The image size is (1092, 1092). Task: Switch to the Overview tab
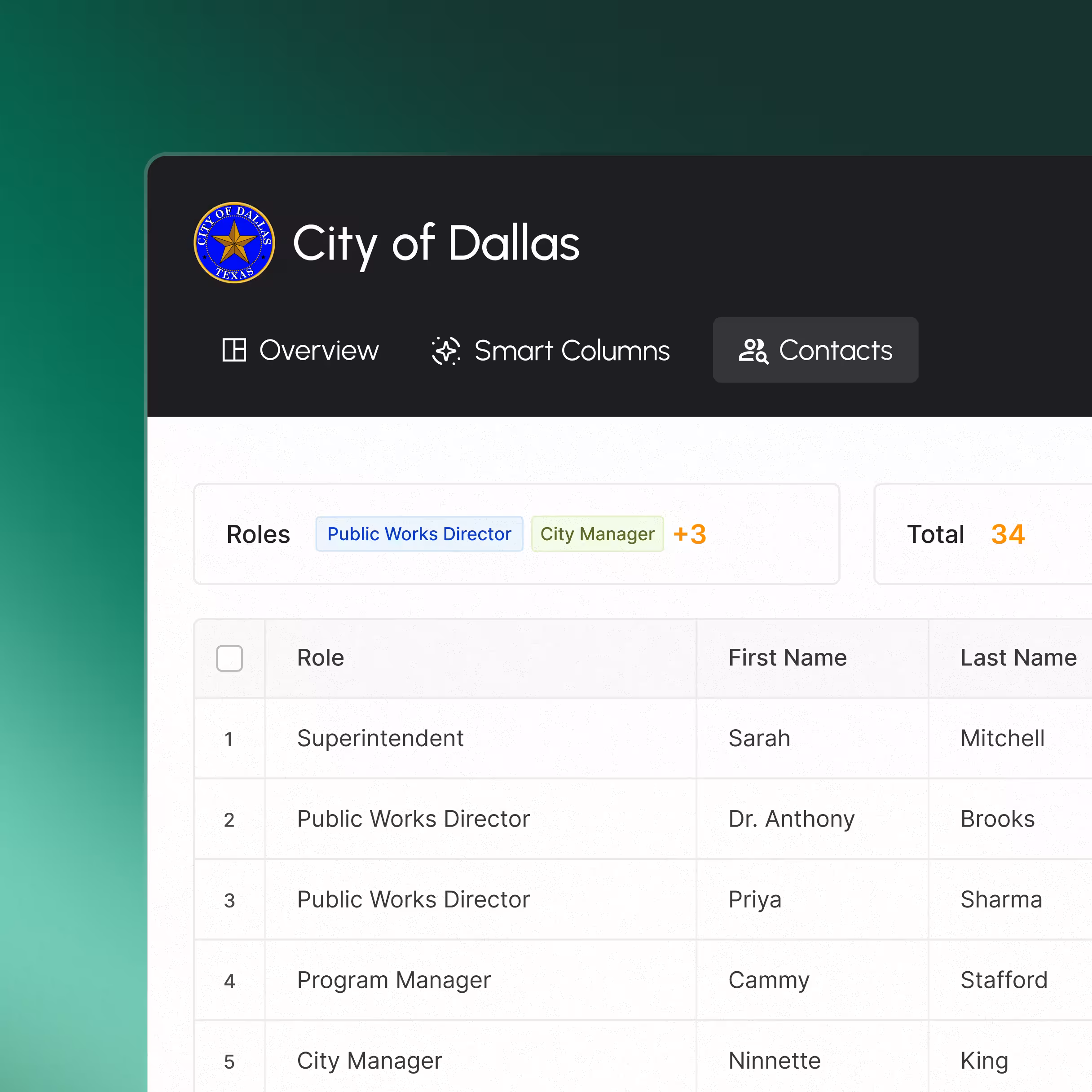(301, 350)
